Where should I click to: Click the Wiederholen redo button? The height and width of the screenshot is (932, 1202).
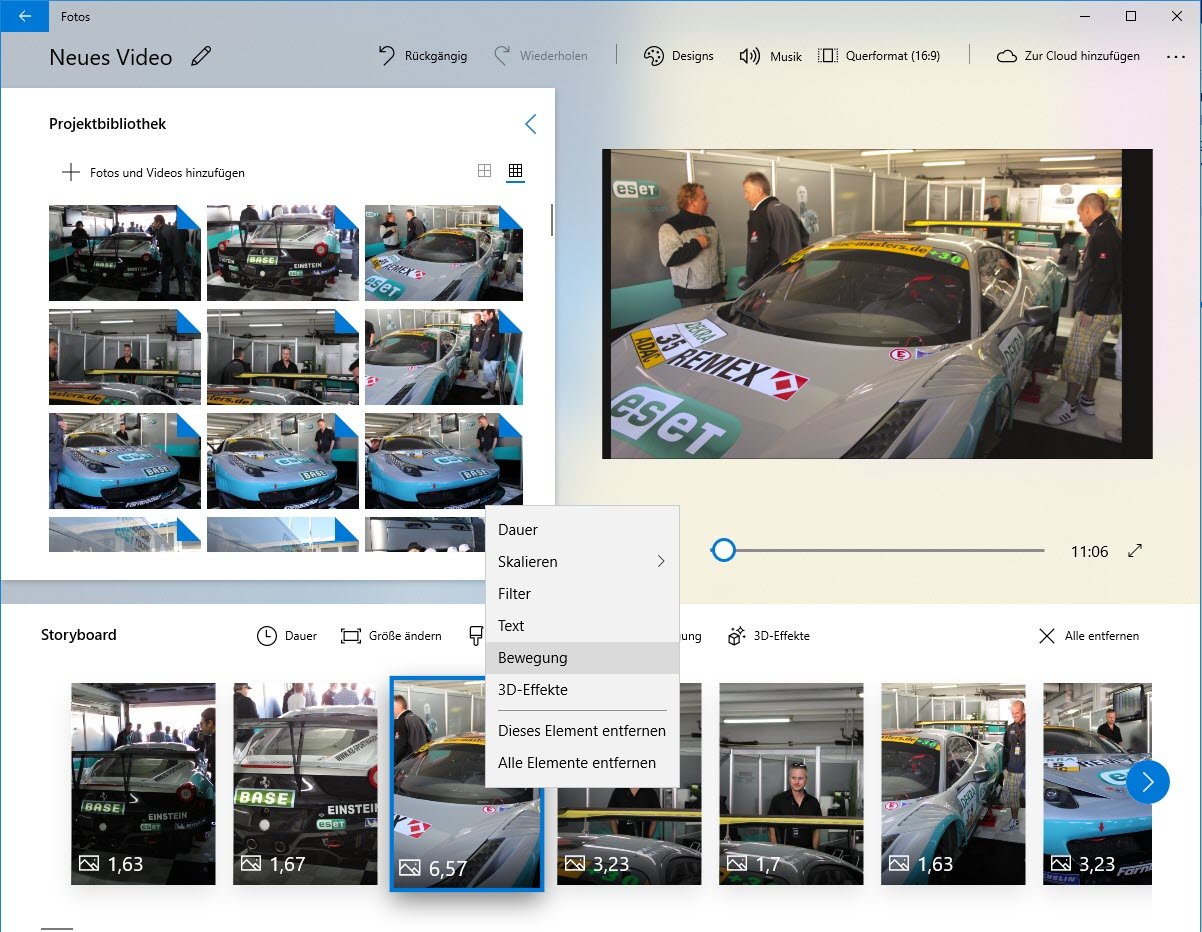click(x=541, y=56)
